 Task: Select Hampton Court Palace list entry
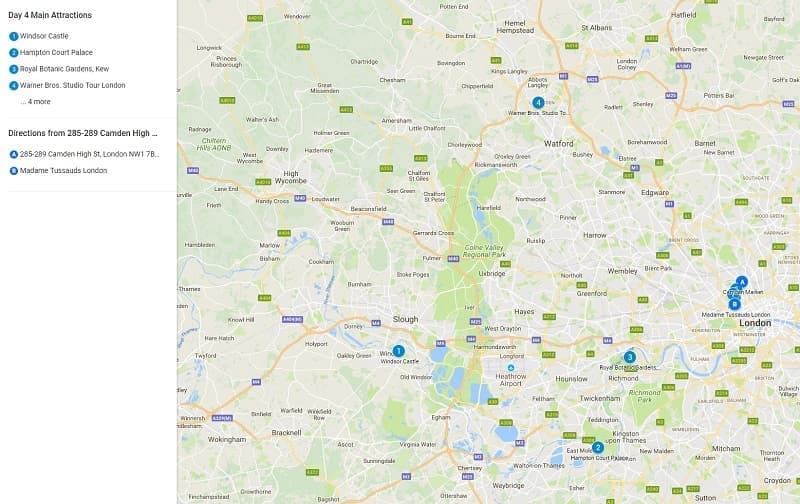[x=56, y=53]
